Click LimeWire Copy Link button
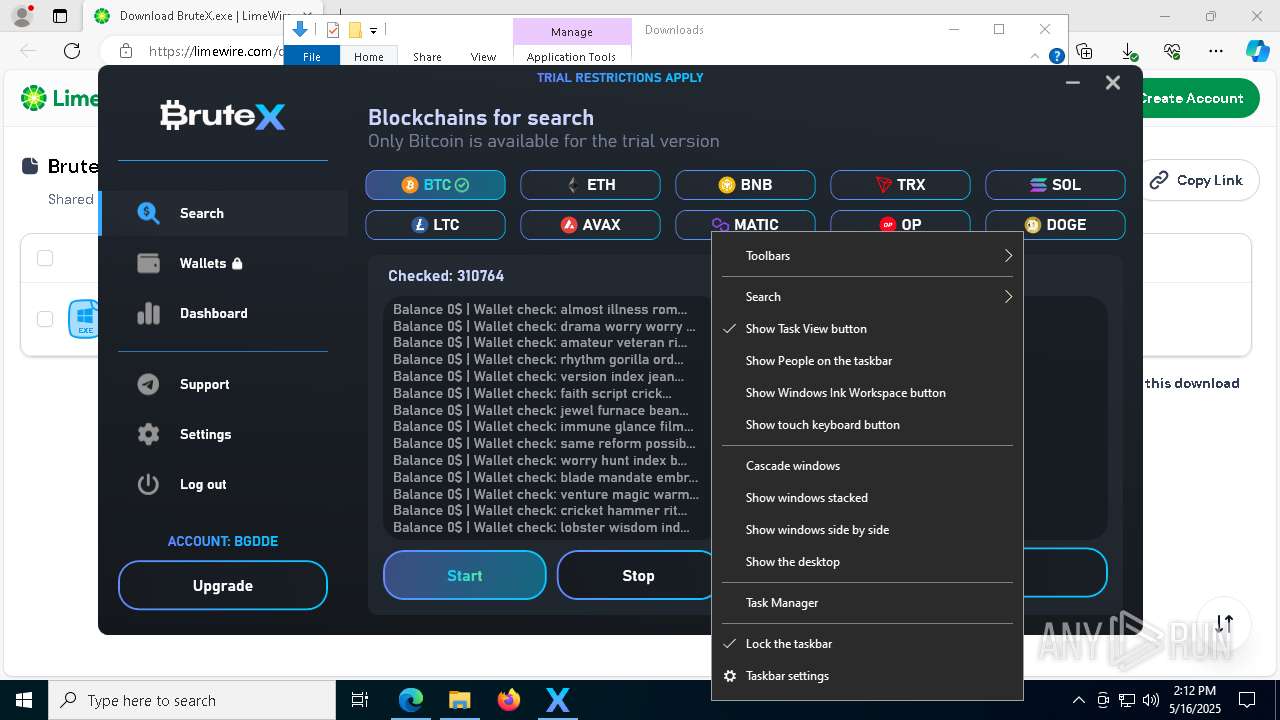Screen dimensions: 1280x720 click(1195, 180)
